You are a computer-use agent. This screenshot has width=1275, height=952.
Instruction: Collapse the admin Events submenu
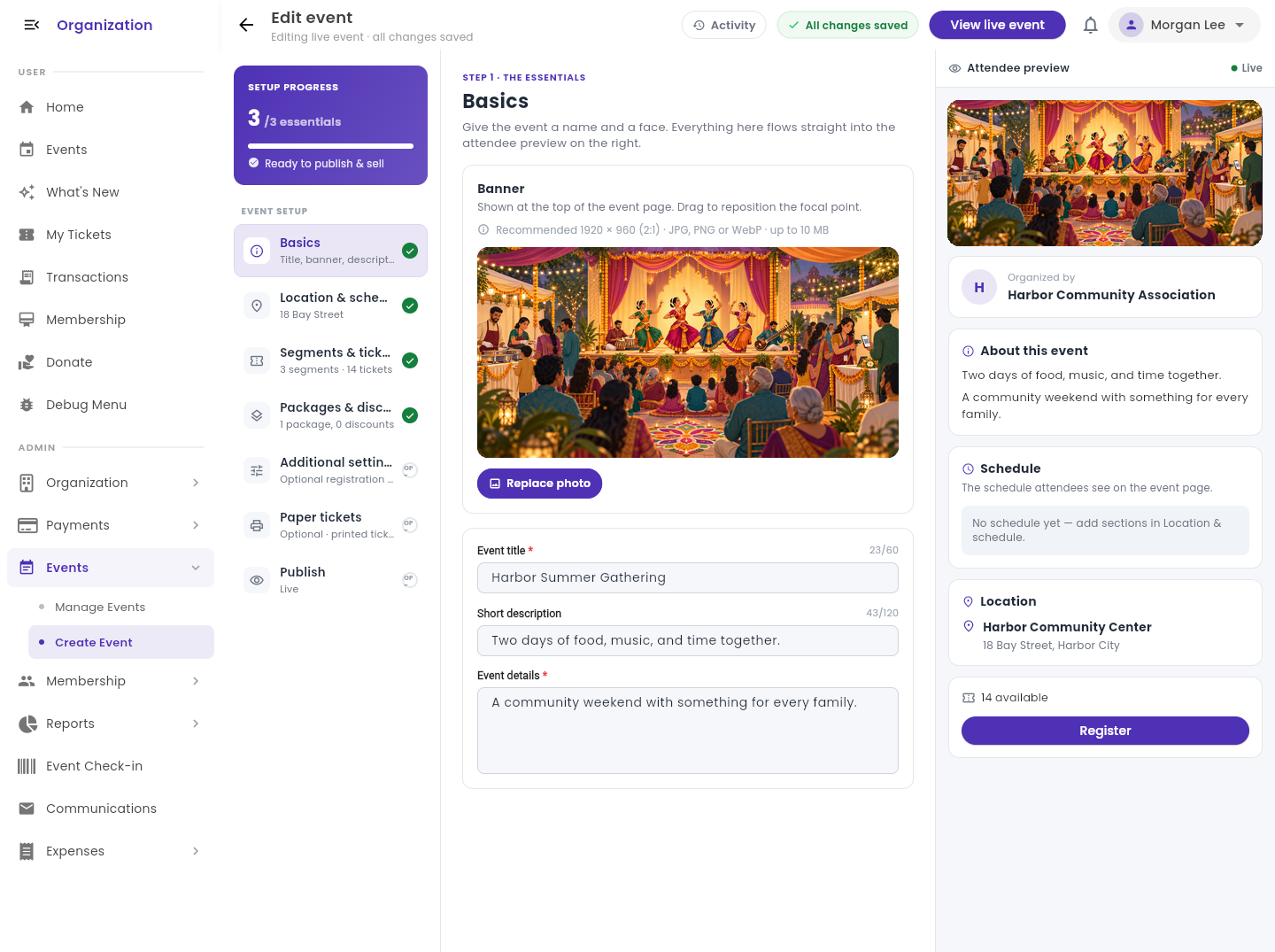[x=196, y=568]
